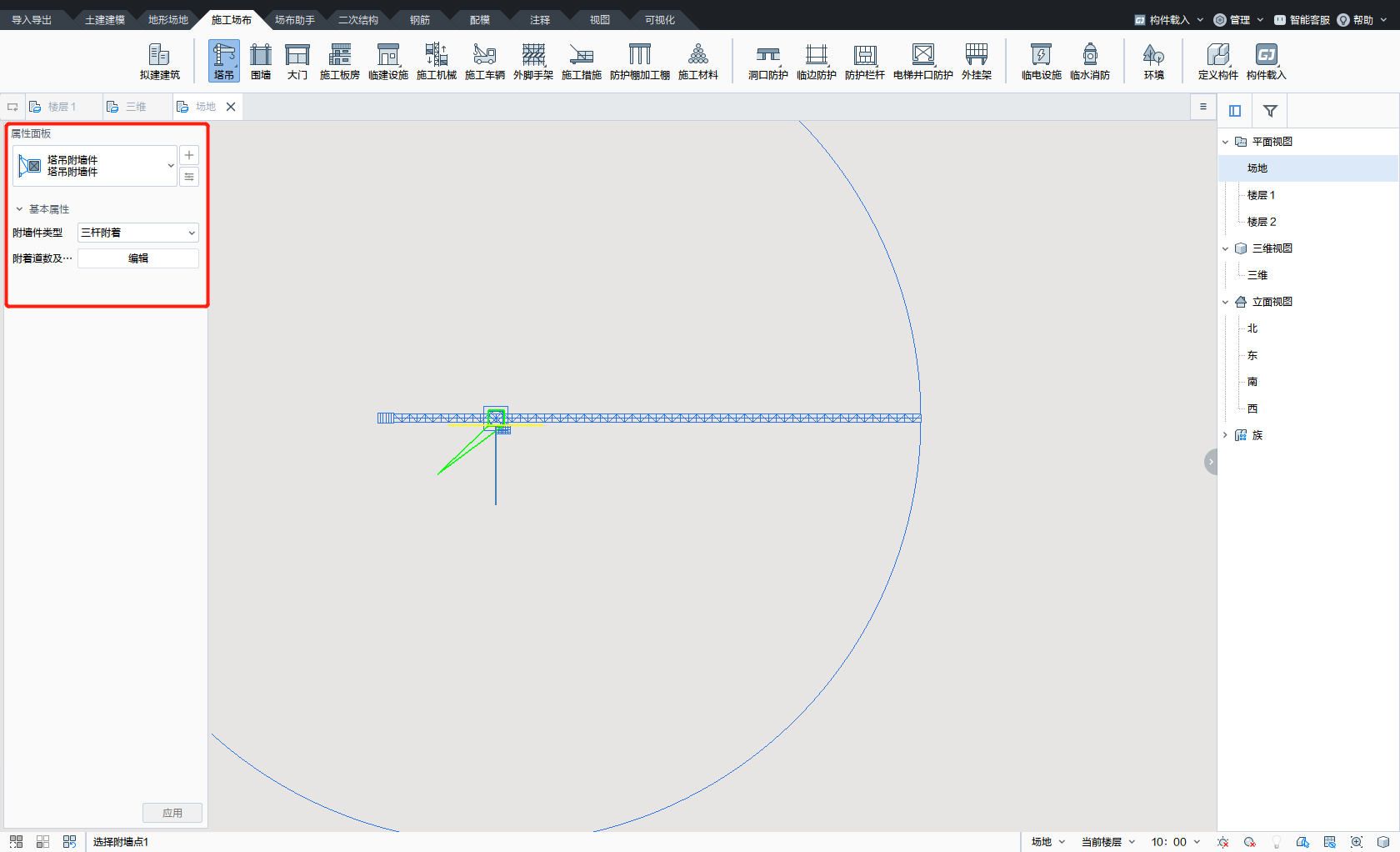Click the 外挂架 icon
The height and width of the screenshot is (852, 1400).
[x=976, y=61]
